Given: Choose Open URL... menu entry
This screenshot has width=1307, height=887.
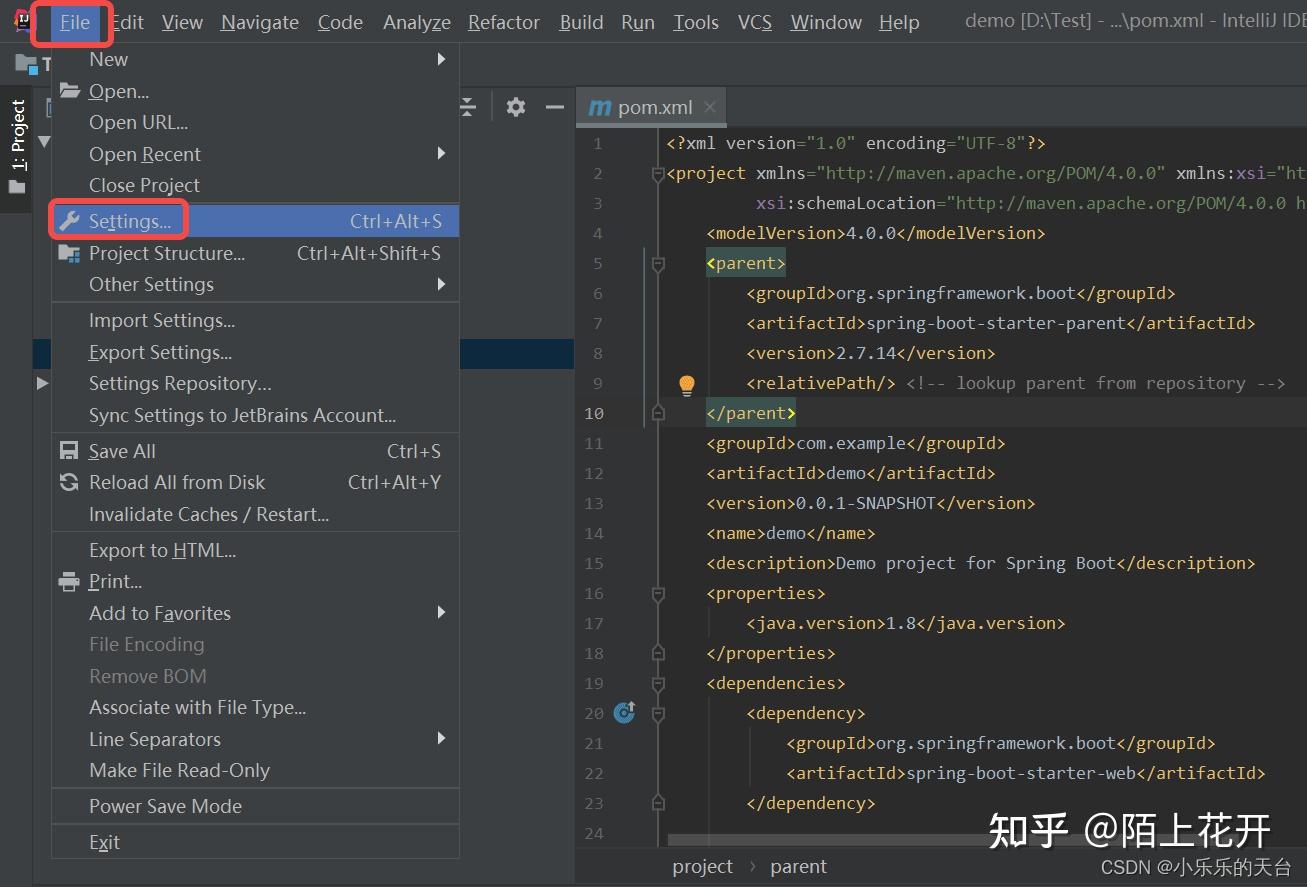Looking at the screenshot, I should point(255,122).
